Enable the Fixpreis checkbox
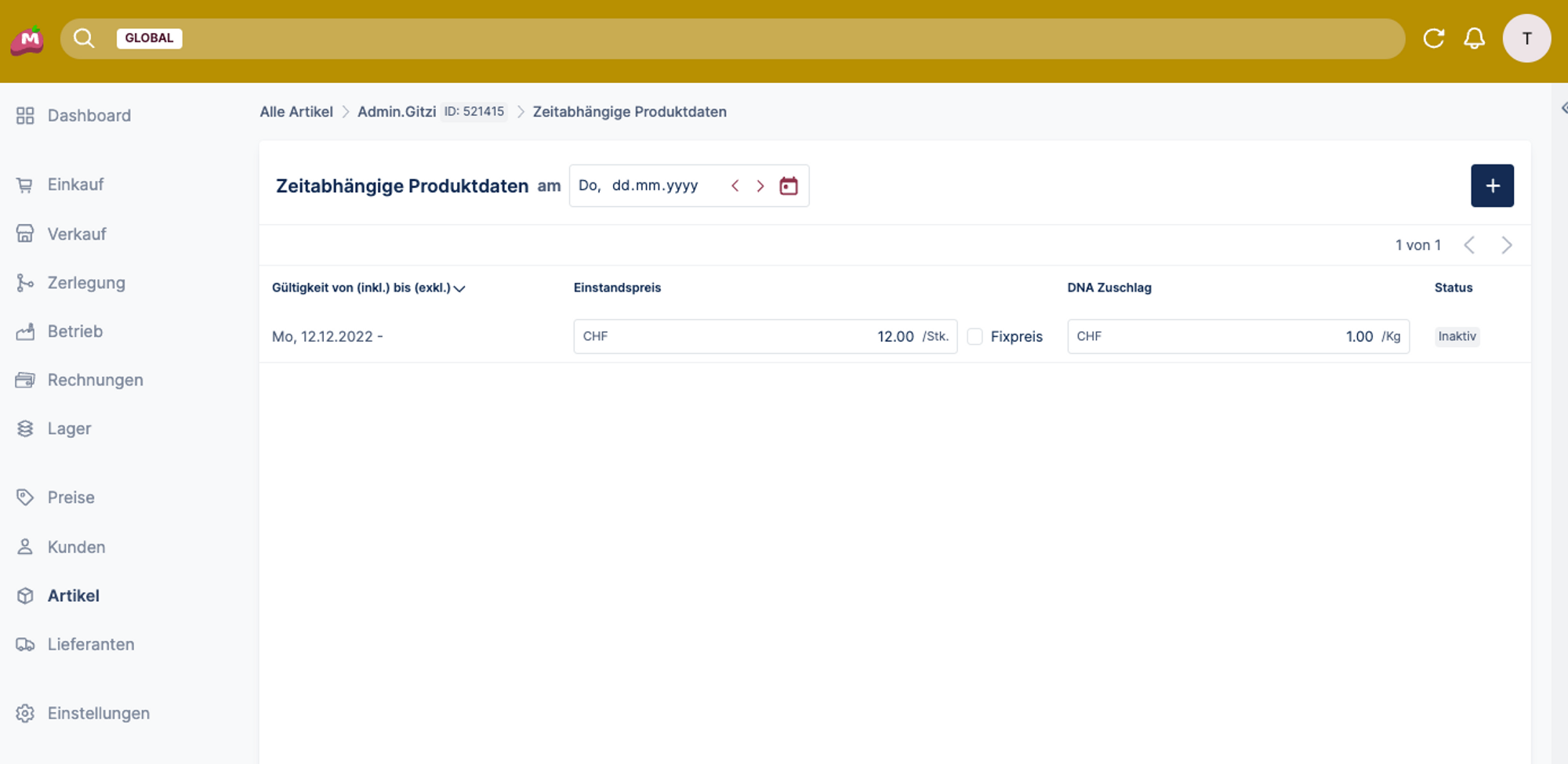Screen dimensions: 1568x764 pos(975,336)
